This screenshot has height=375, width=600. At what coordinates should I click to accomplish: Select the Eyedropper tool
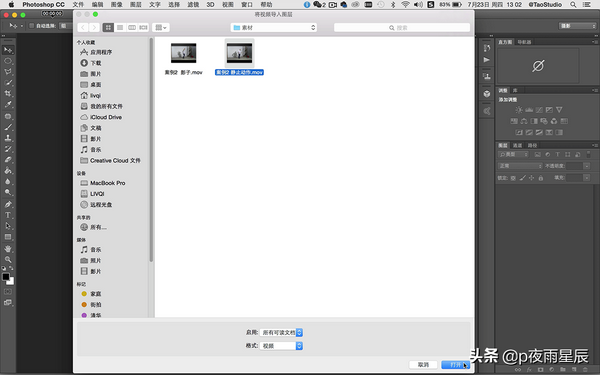click(x=8, y=104)
